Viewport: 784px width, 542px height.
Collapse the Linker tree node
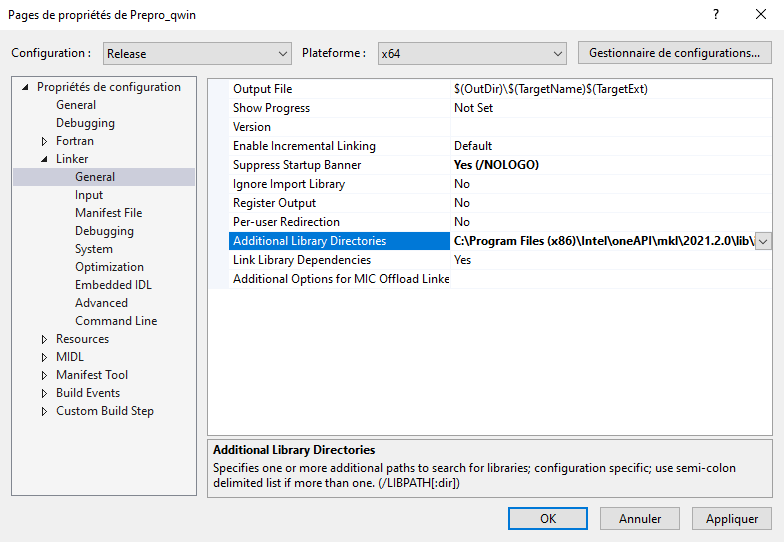coord(44,159)
